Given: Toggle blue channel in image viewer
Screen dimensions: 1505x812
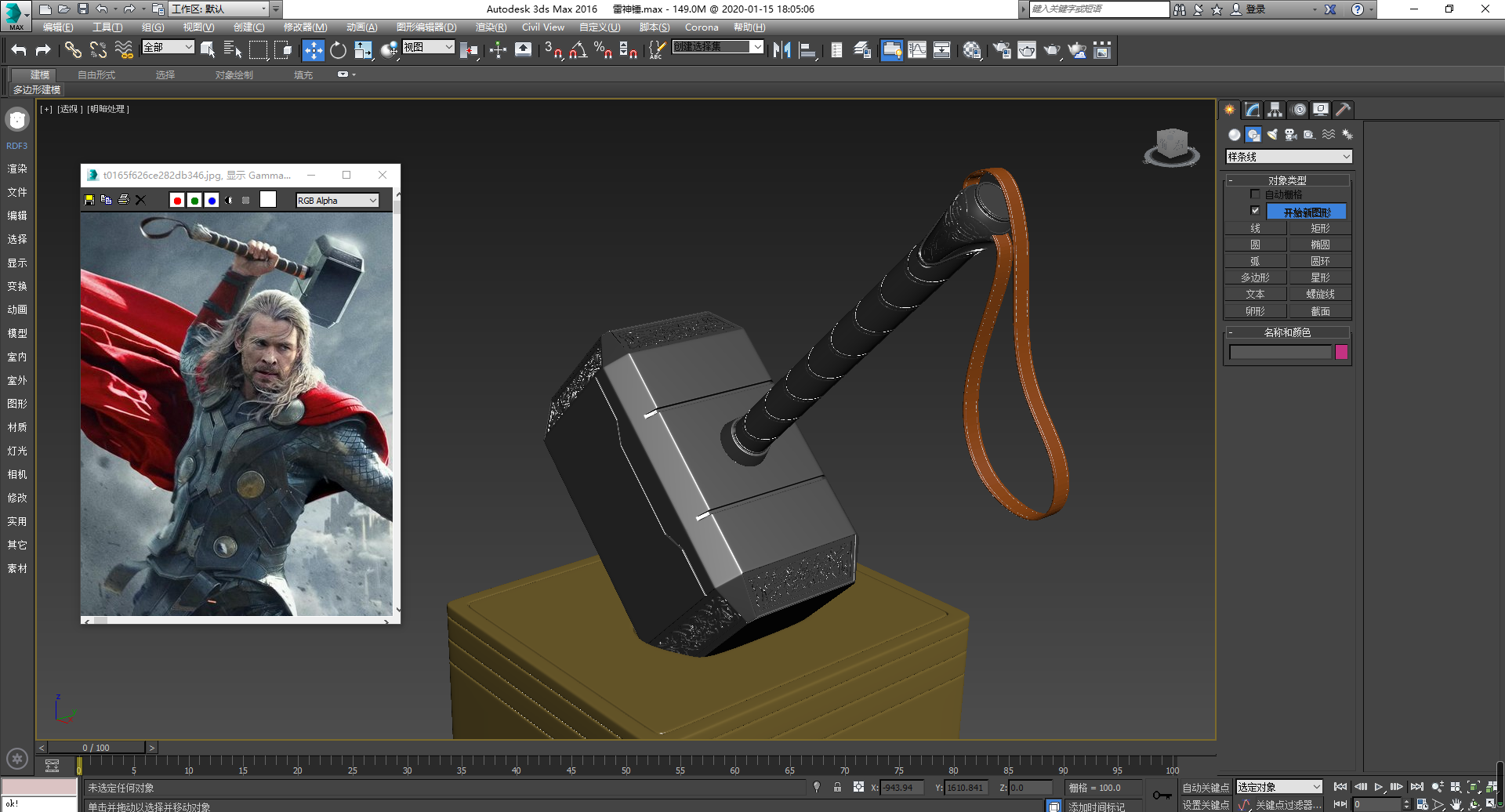Looking at the screenshot, I should point(212,201).
